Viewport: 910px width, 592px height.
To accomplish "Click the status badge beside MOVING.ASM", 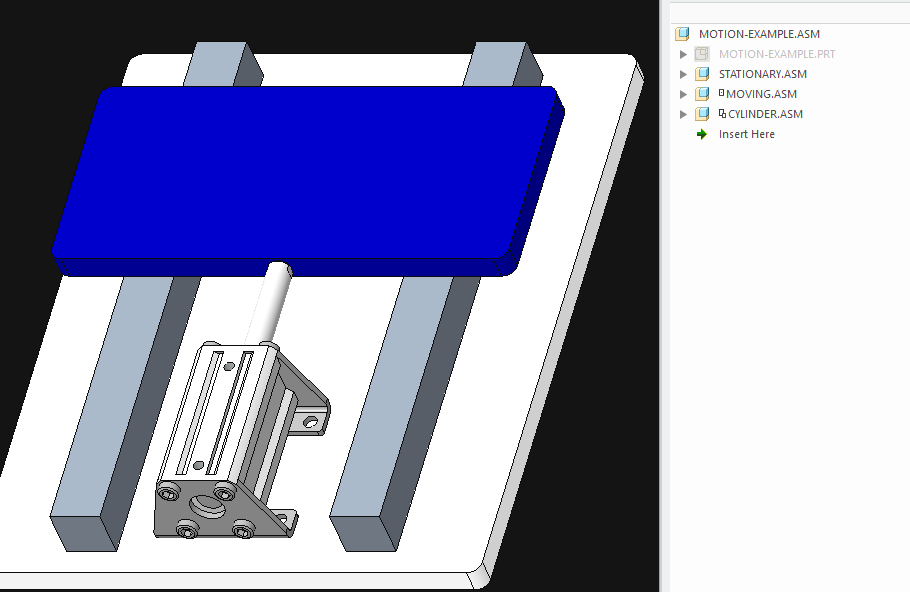I will pyautogui.click(x=720, y=93).
